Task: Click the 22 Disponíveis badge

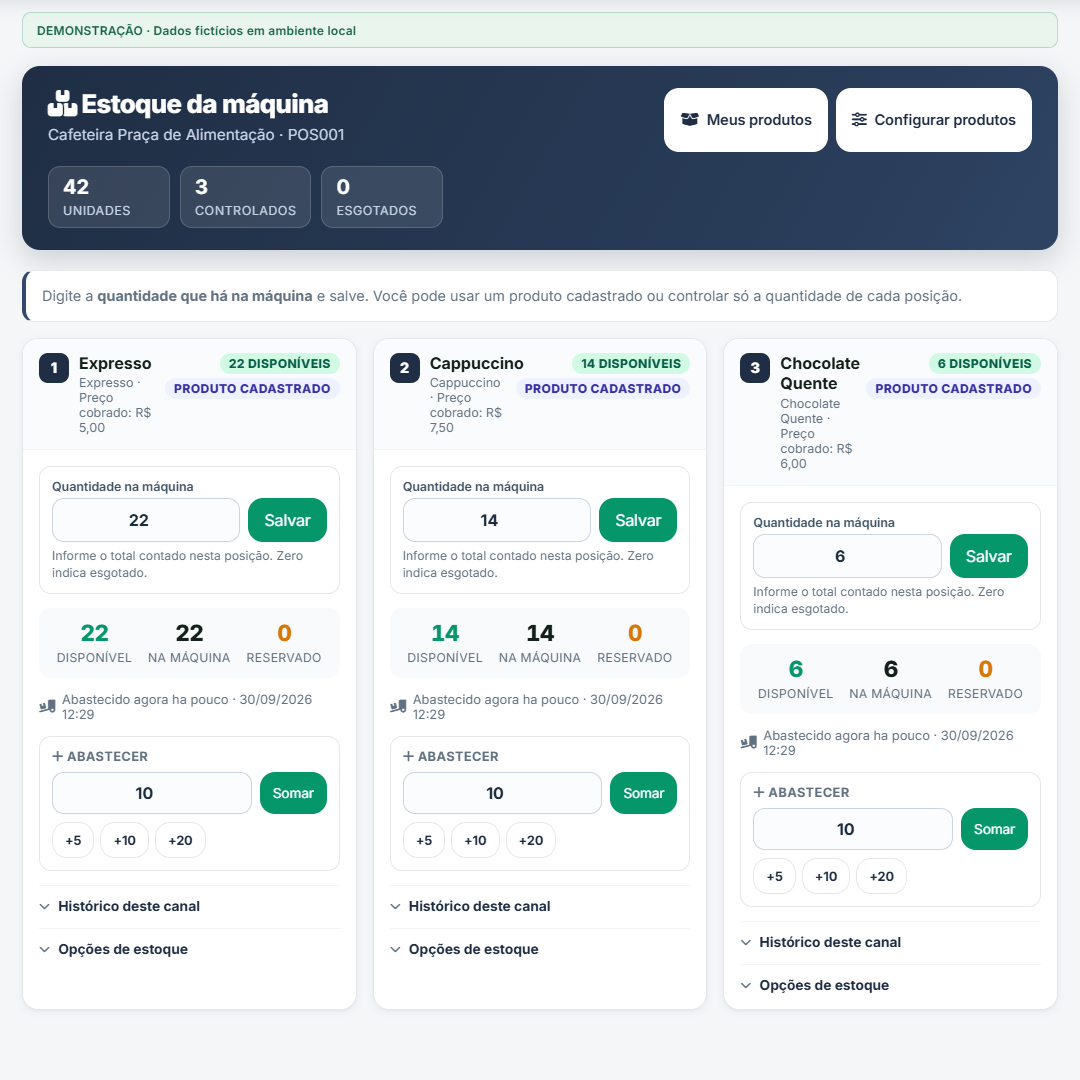Action: [280, 364]
